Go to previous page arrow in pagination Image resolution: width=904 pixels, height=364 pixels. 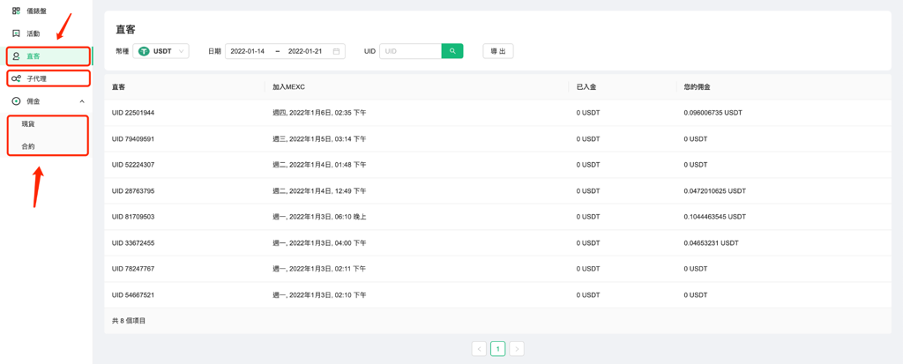[479, 348]
